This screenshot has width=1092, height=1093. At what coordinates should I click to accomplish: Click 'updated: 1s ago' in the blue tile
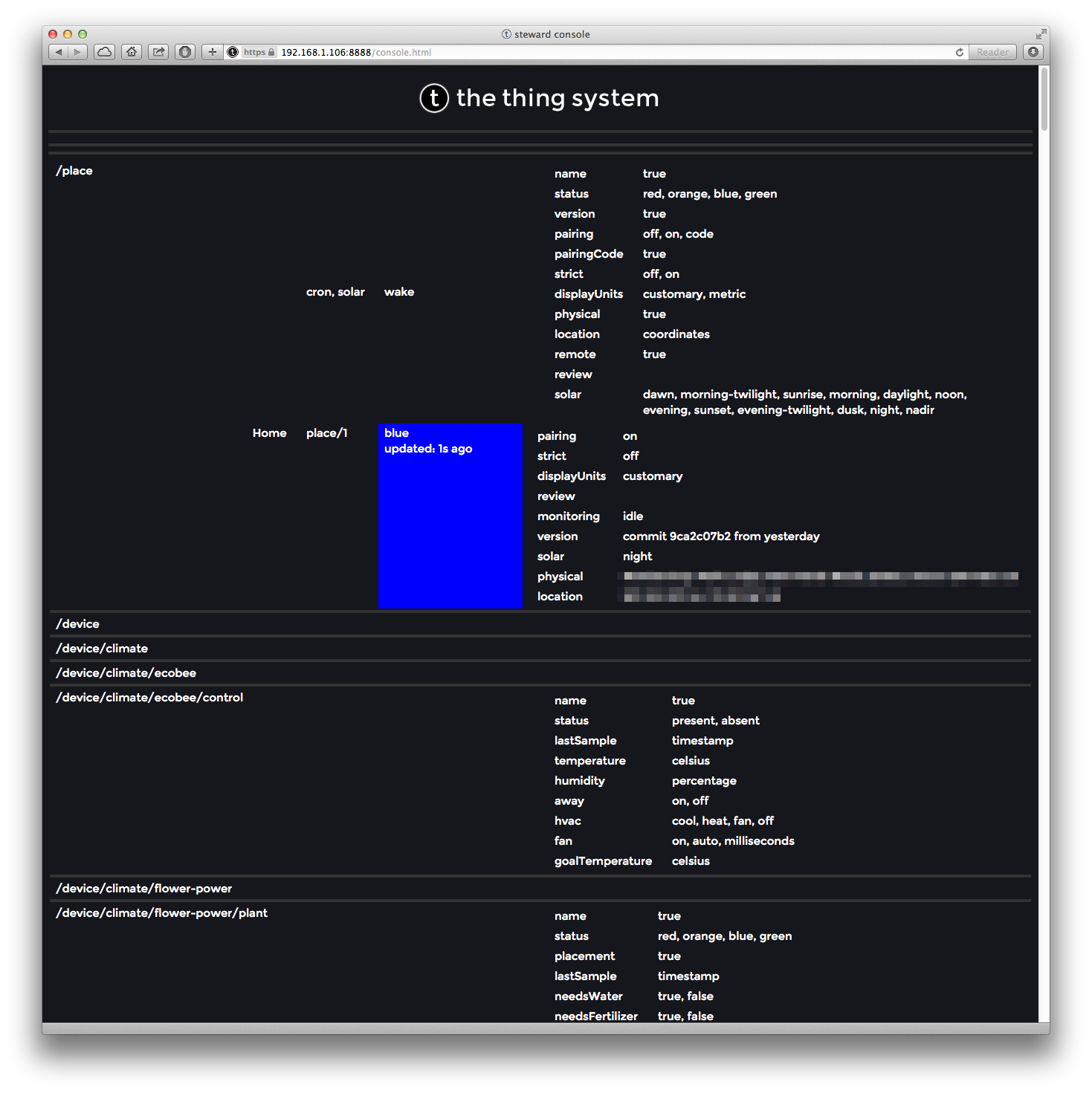428,449
